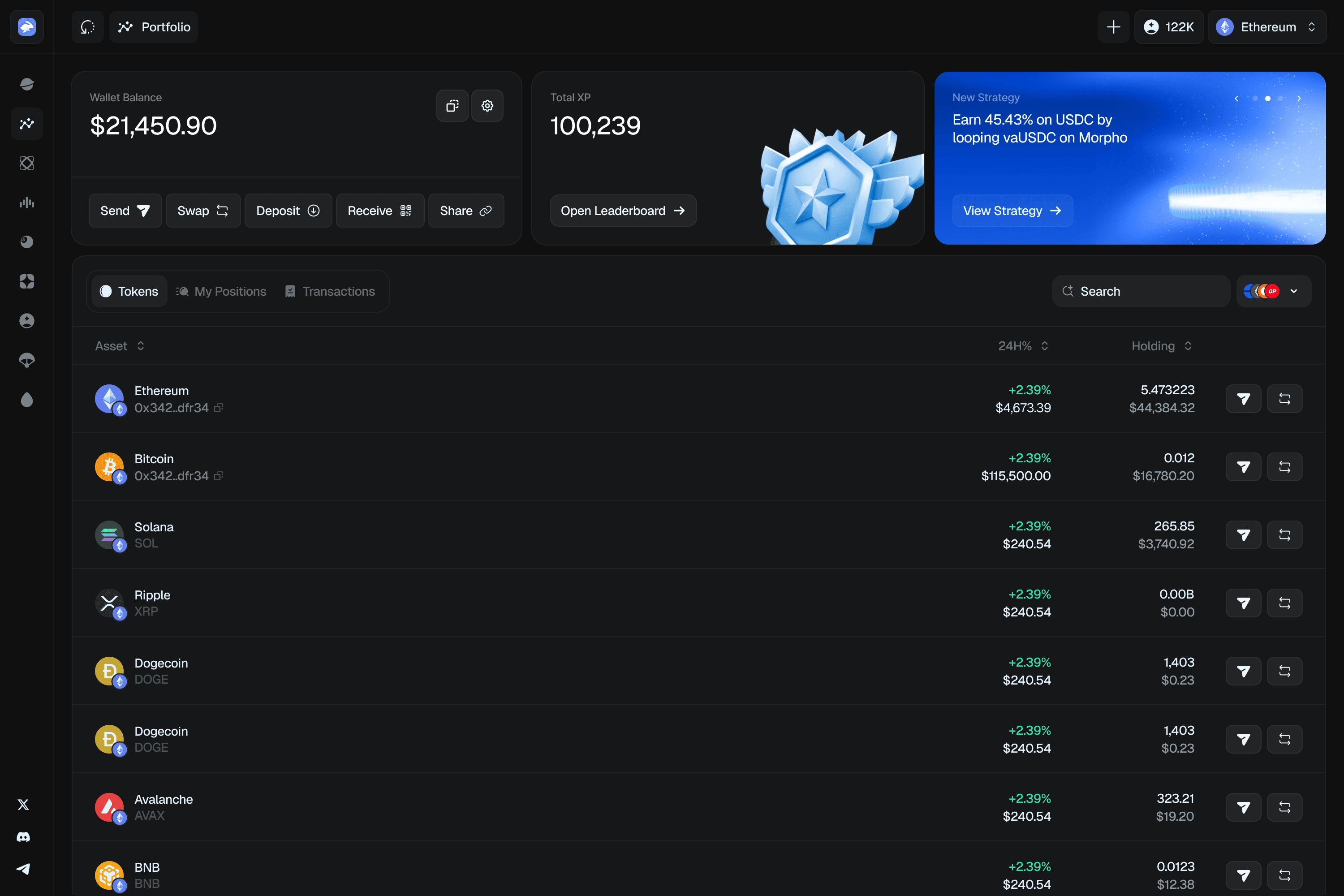Viewport: 1344px width, 896px height.
Task: Click the token Search field
Action: [1141, 292]
